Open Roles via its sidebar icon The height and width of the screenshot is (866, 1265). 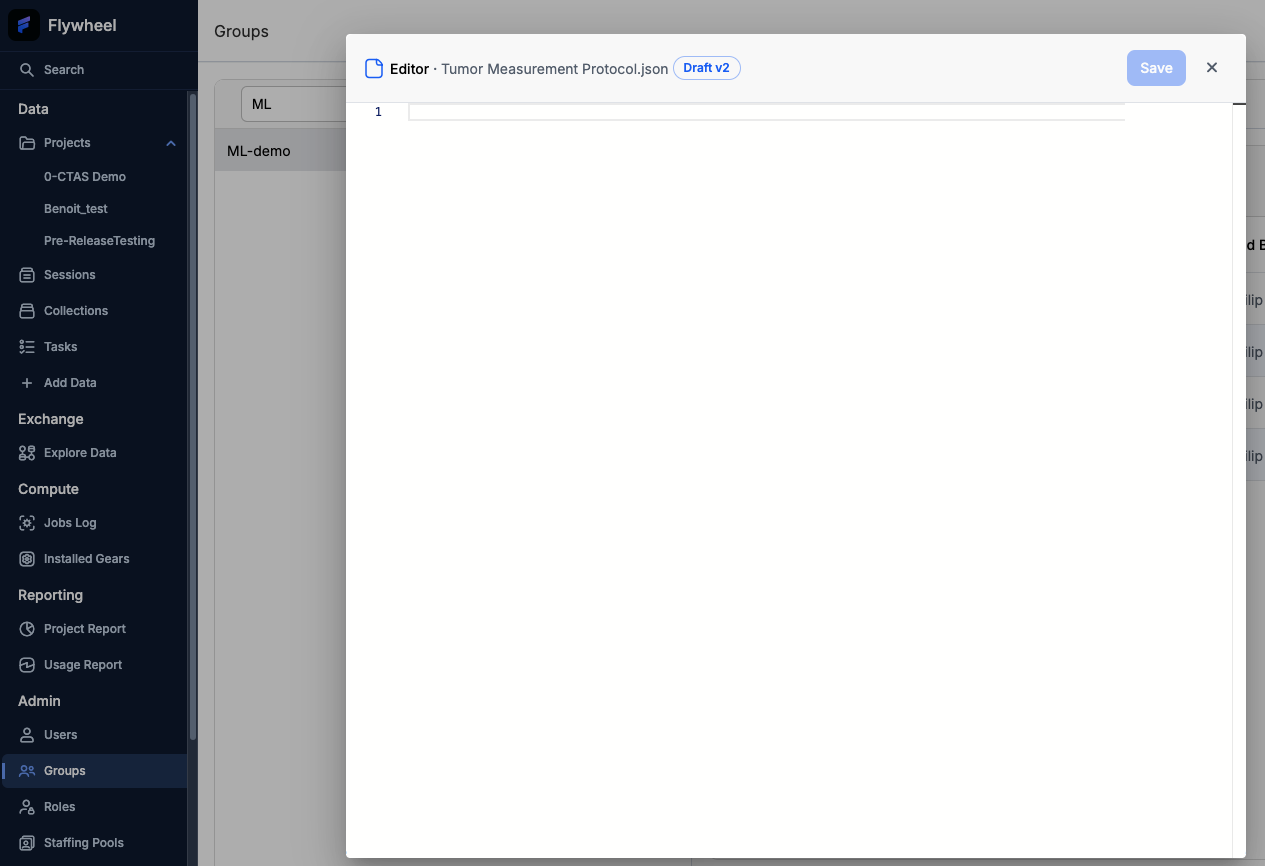[26, 806]
